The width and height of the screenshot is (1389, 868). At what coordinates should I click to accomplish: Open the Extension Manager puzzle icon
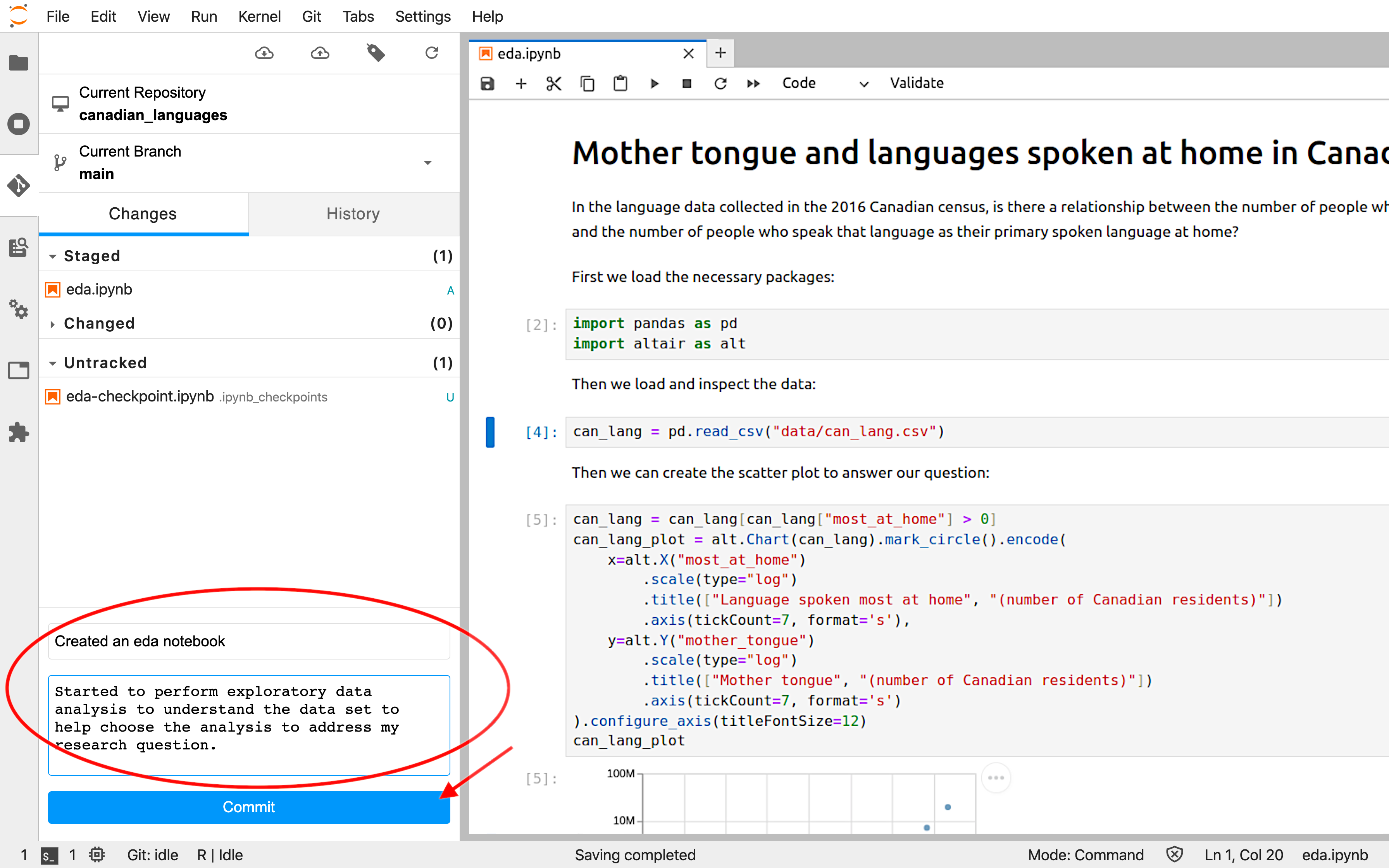pyautogui.click(x=18, y=432)
